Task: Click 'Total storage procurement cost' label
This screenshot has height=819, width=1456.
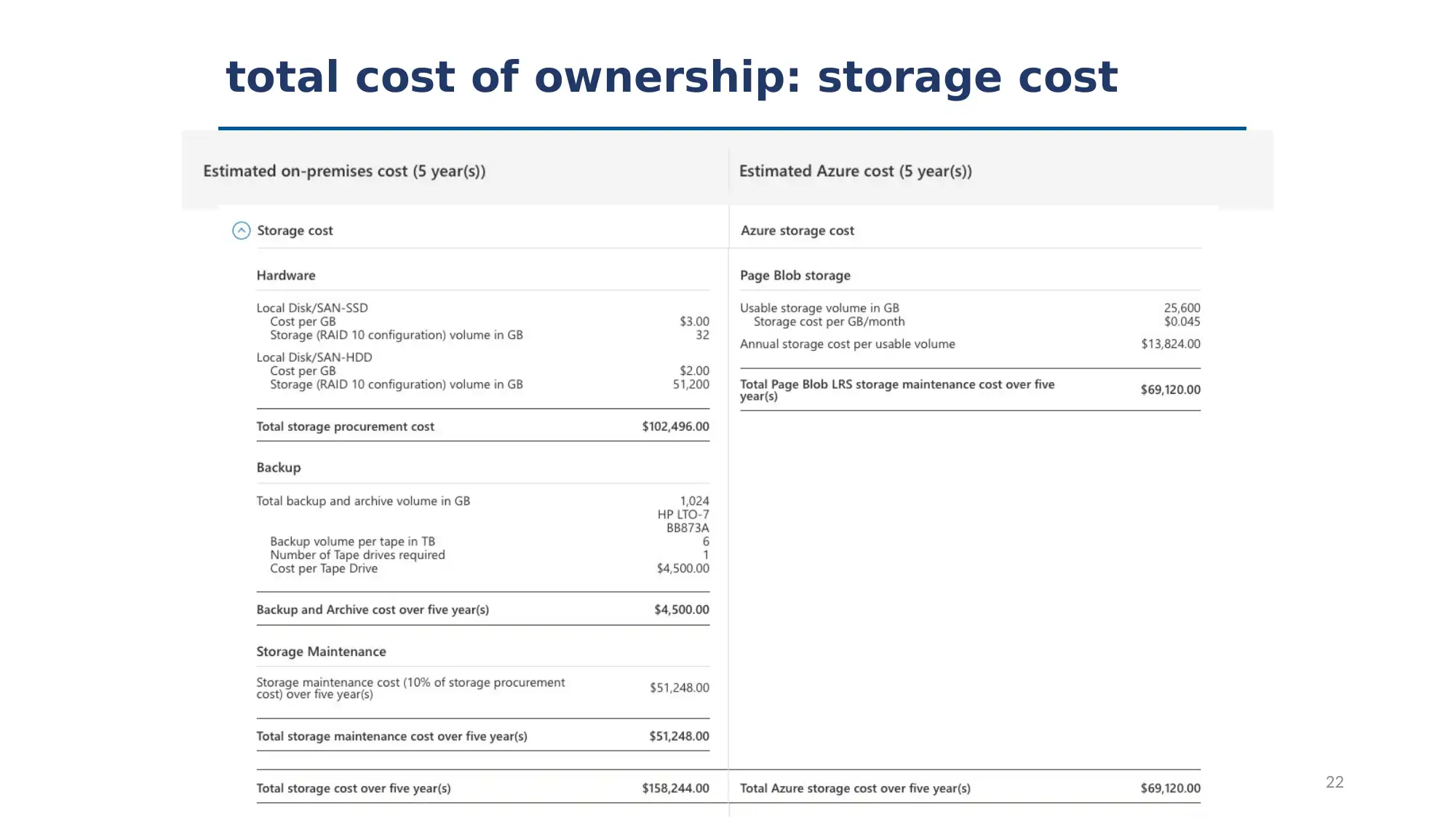Action: point(345,427)
